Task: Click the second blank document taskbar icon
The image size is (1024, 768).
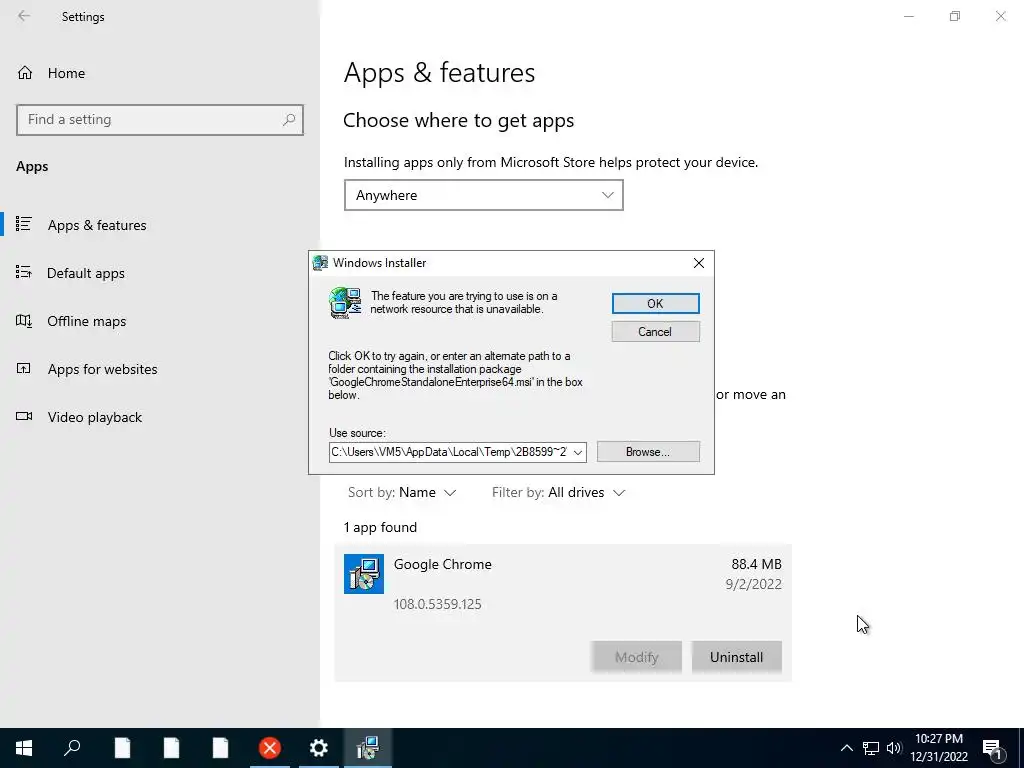Action: 171,748
